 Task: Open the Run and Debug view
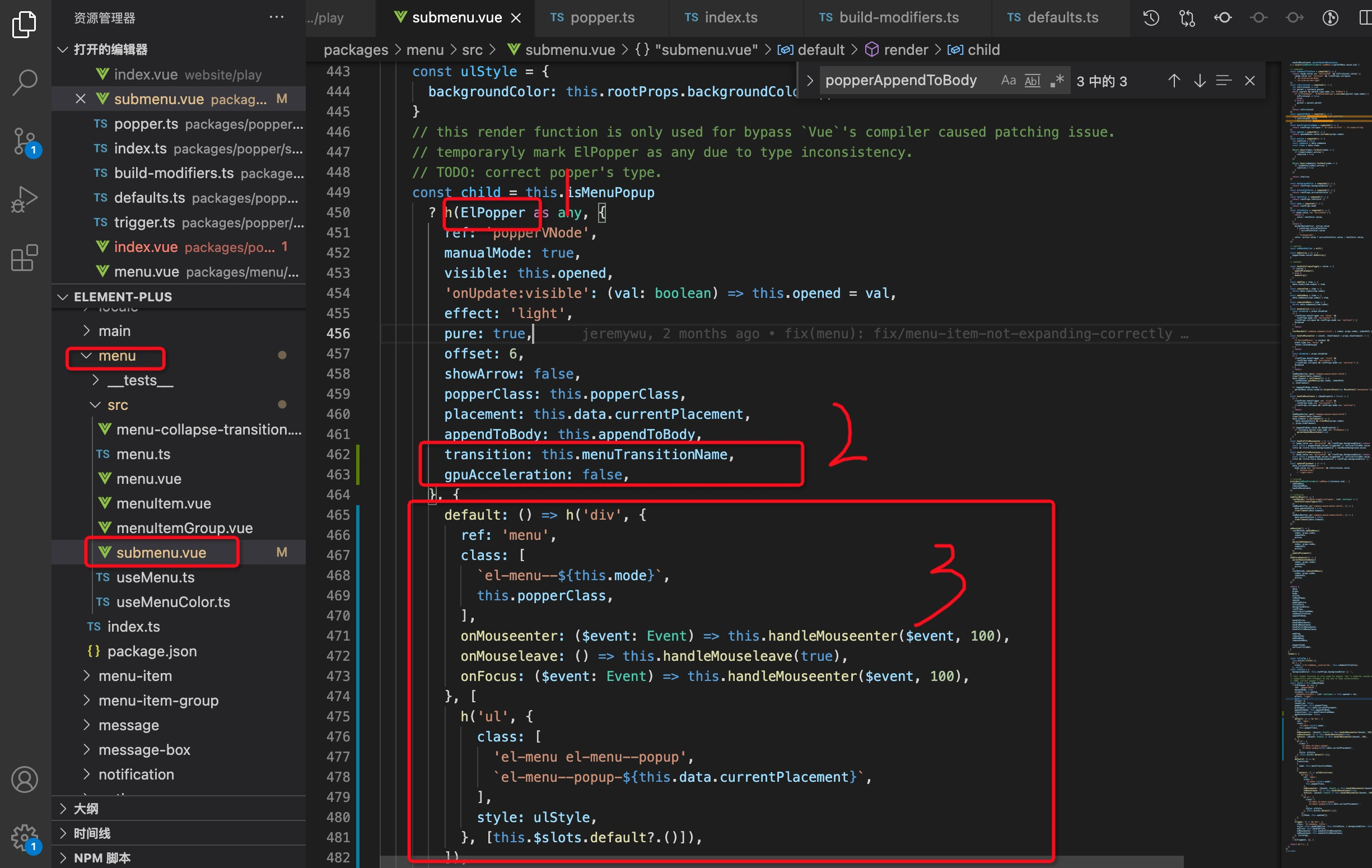[x=24, y=199]
